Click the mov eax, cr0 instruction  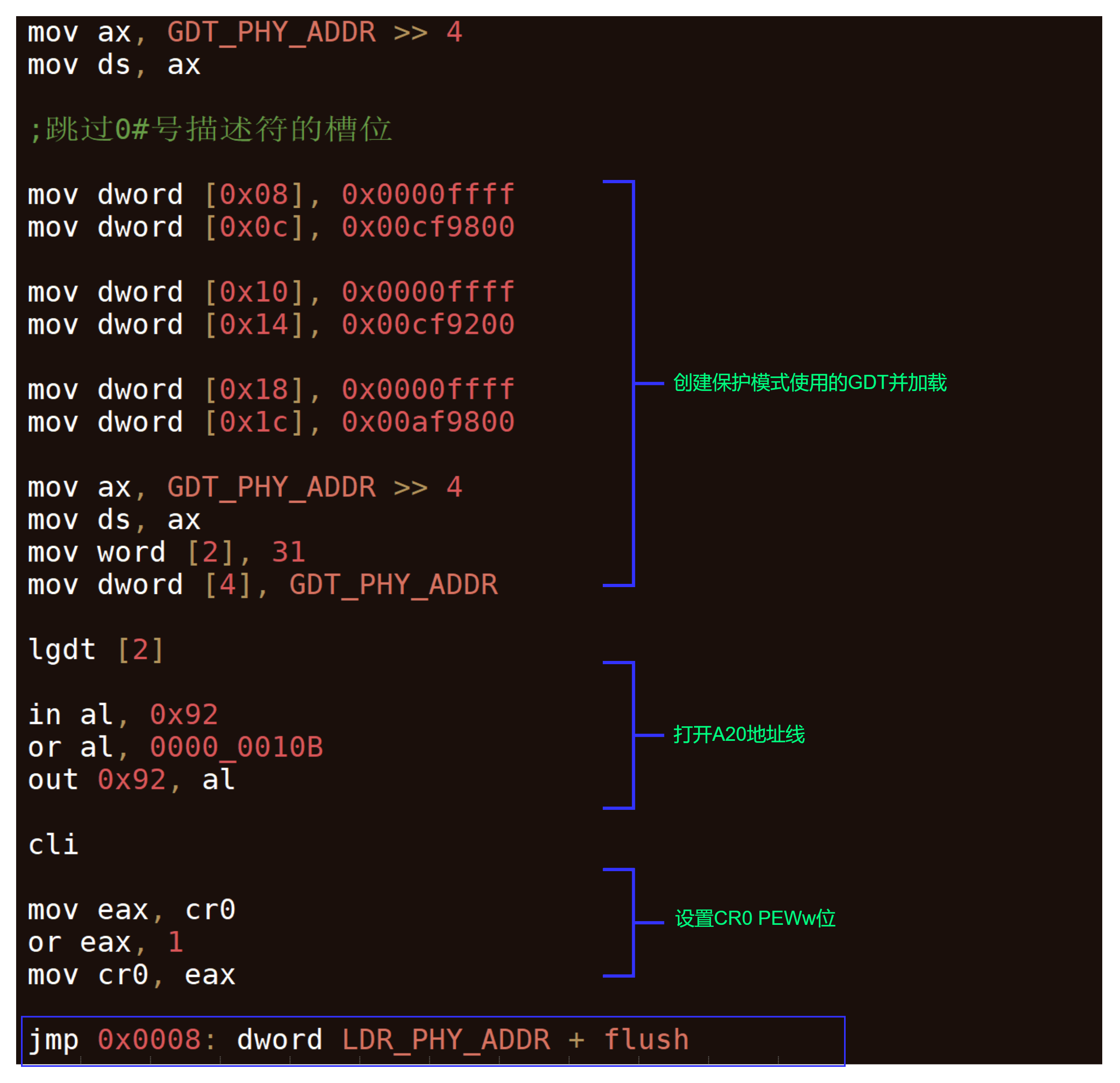coord(132,910)
